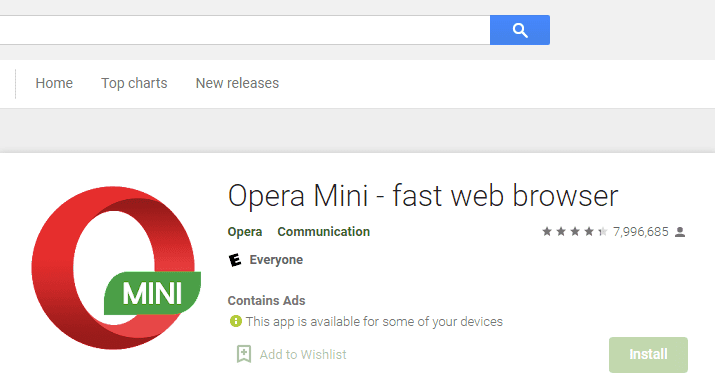Click the star rating row
The height and width of the screenshot is (389, 715).
click(x=575, y=232)
